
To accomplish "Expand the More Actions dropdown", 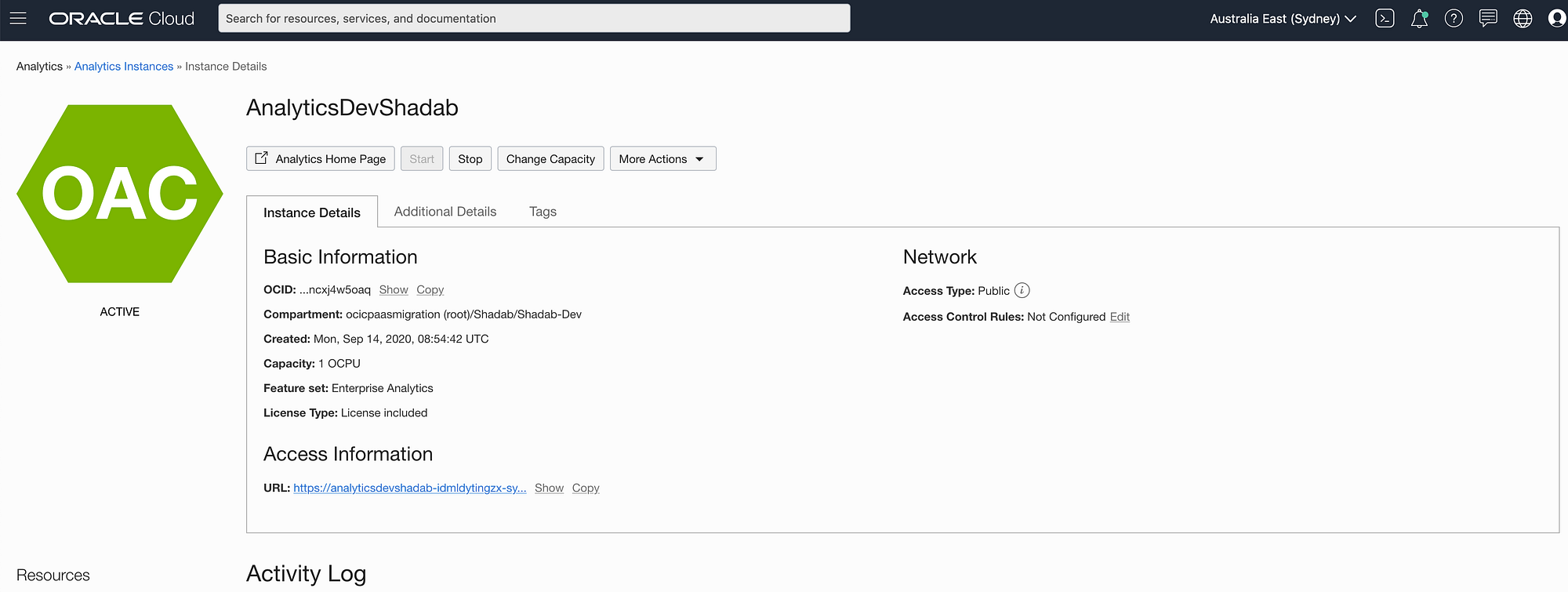I will tap(662, 158).
